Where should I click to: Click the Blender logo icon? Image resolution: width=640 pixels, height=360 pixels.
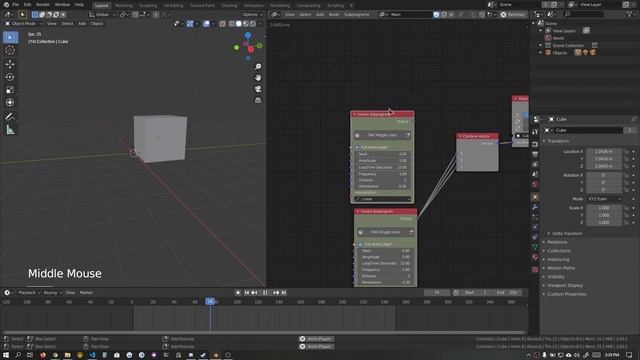[6, 5]
